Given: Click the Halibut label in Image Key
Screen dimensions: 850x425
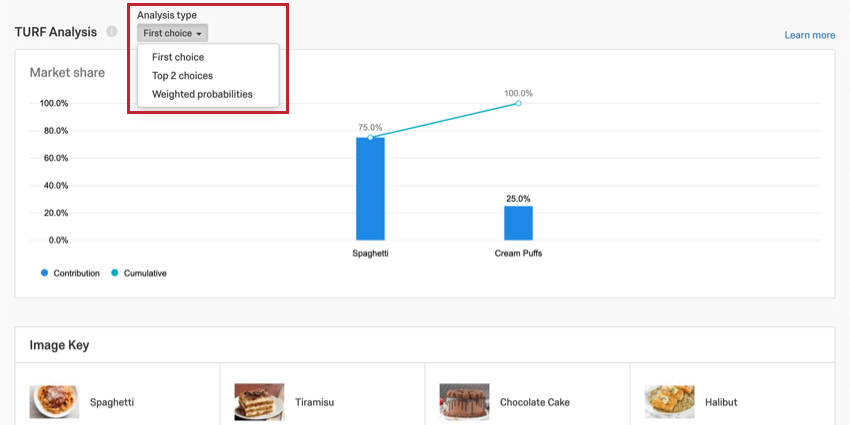Looking at the screenshot, I should click(721, 402).
